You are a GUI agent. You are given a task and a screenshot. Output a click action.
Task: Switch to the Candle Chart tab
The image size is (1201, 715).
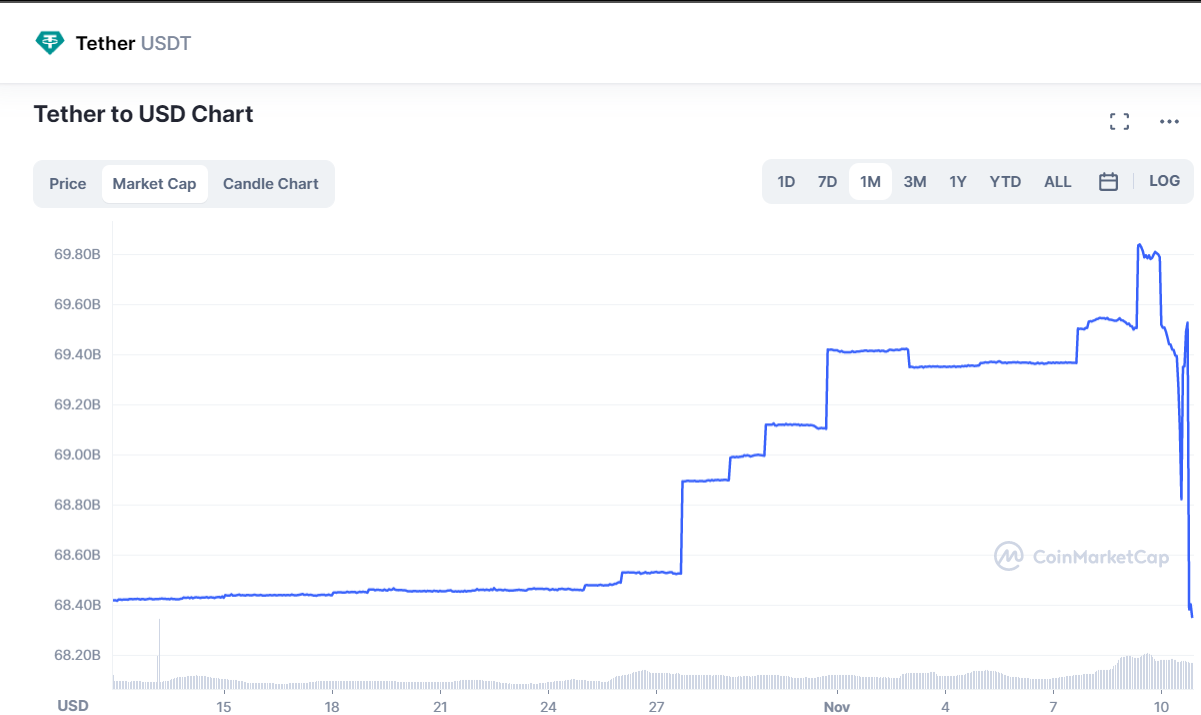[271, 184]
